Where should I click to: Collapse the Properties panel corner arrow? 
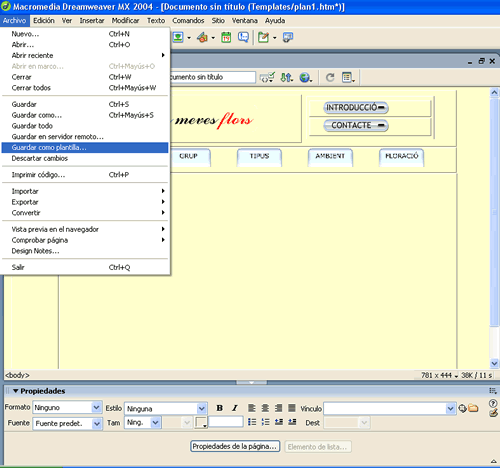tap(494, 461)
